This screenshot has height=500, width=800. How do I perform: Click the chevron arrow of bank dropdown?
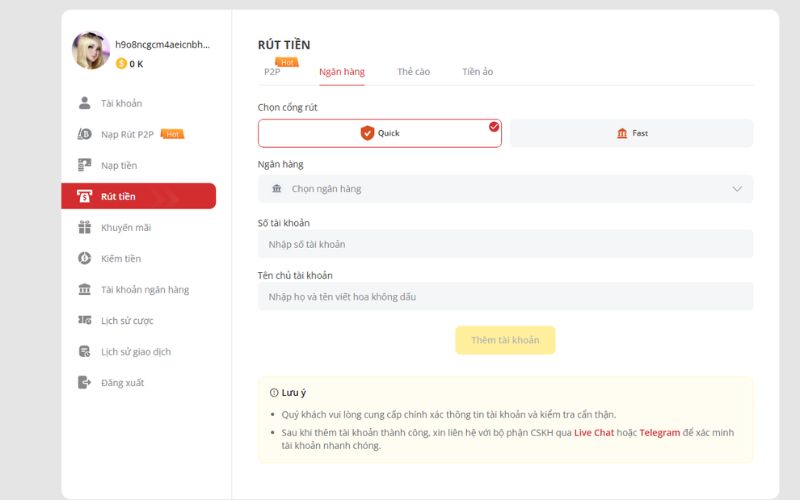[x=737, y=189]
